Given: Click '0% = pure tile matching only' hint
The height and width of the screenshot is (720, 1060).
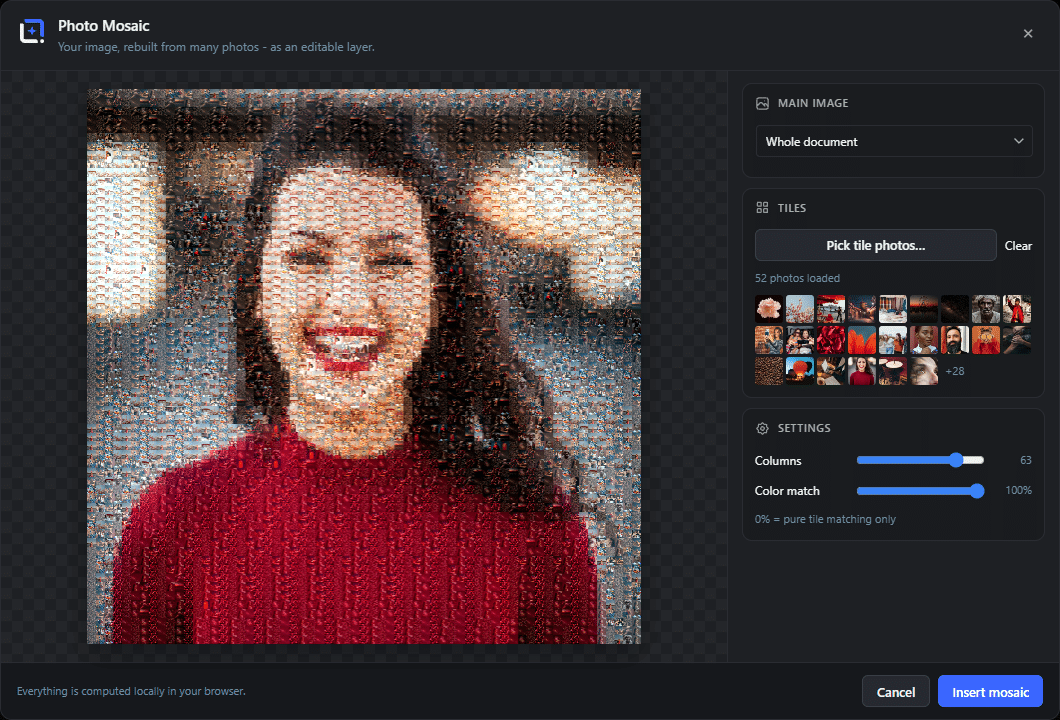Looking at the screenshot, I should [x=825, y=519].
